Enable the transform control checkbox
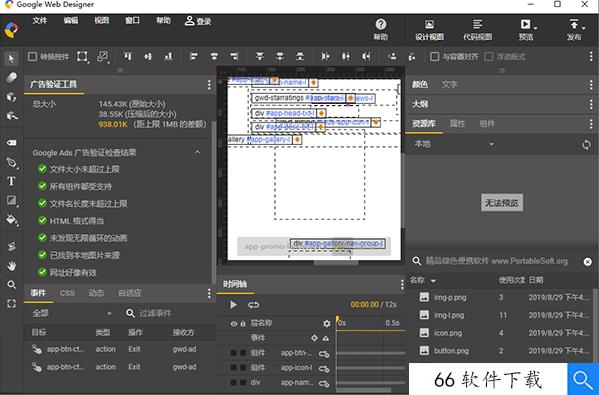This screenshot has width=599, height=395. click(32, 57)
